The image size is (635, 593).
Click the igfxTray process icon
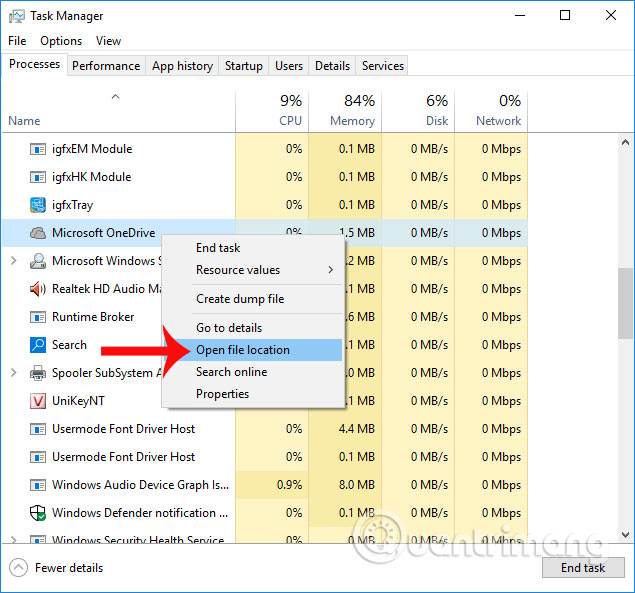[x=38, y=205]
